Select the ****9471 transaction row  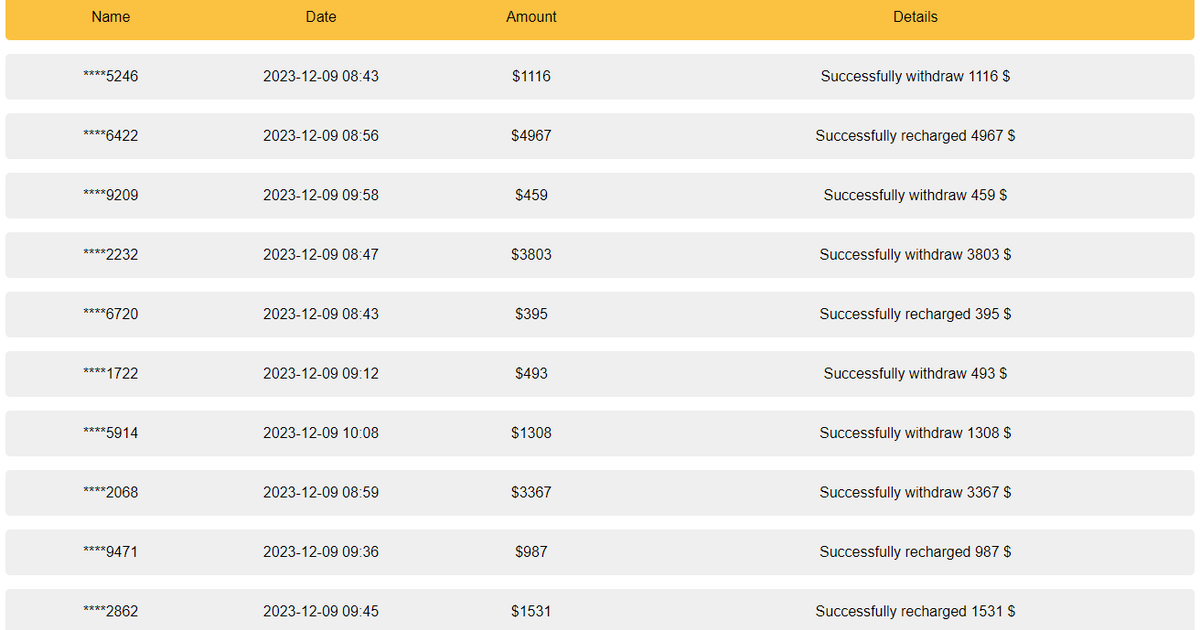pos(600,552)
